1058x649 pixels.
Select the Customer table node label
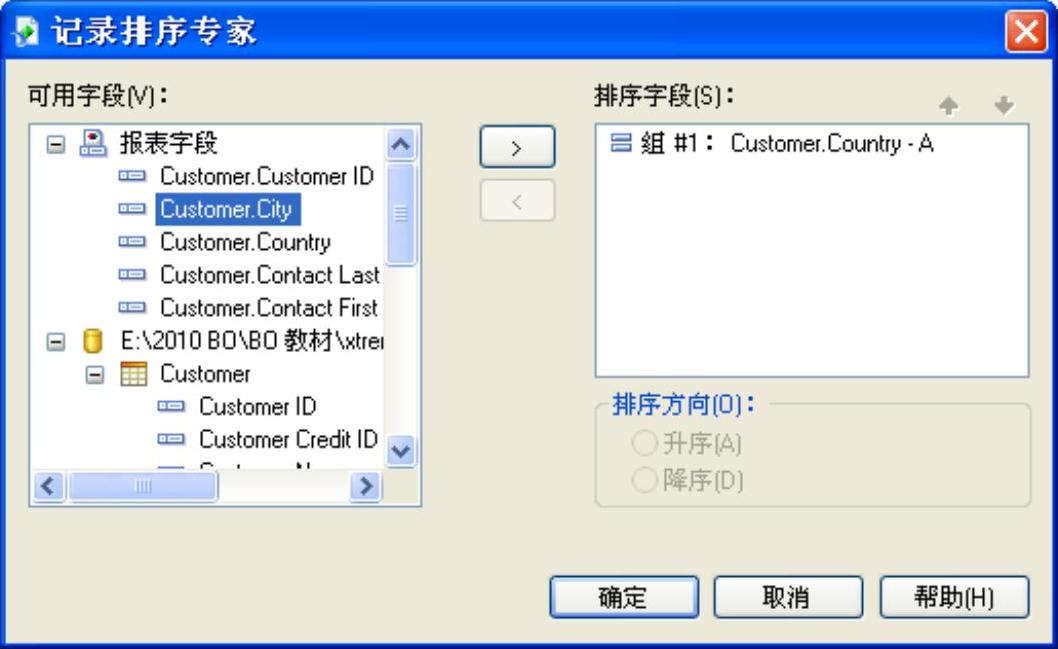(x=205, y=374)
